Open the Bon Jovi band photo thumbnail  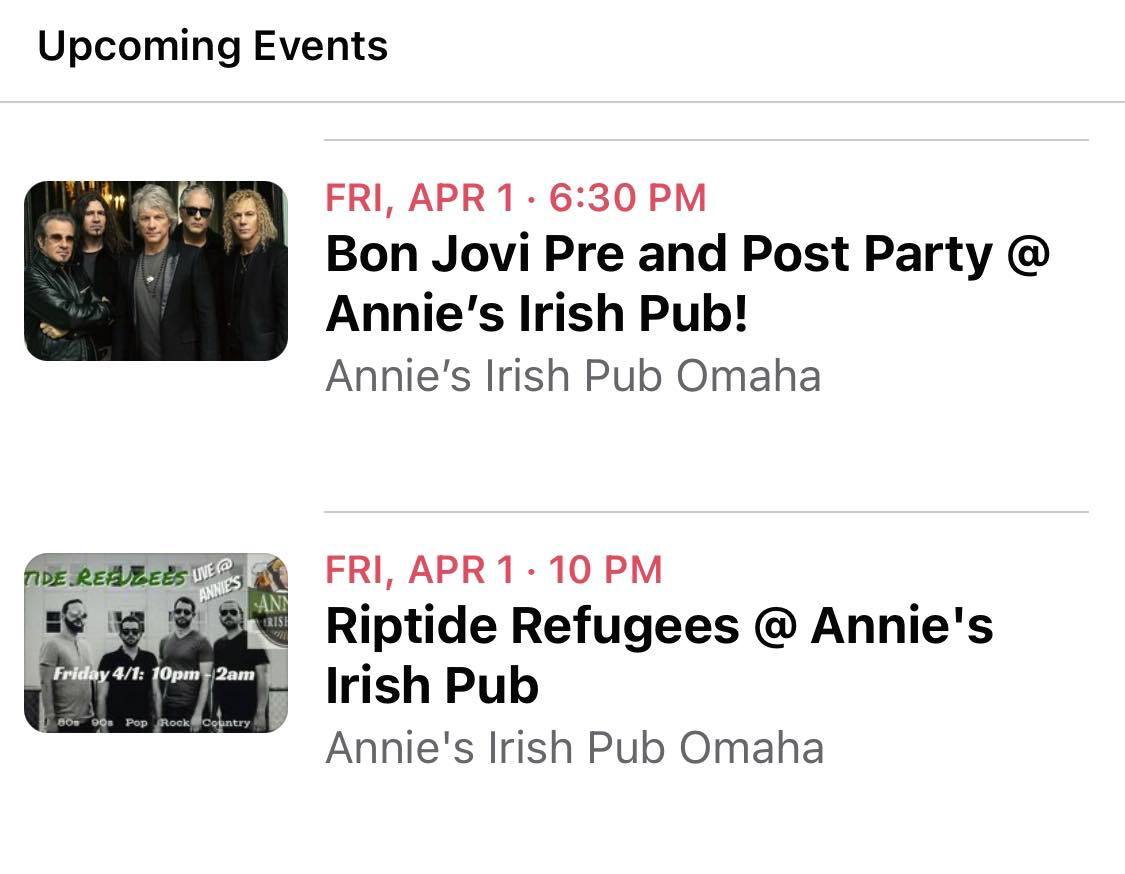pyautogui.click(x=155, y=270)
